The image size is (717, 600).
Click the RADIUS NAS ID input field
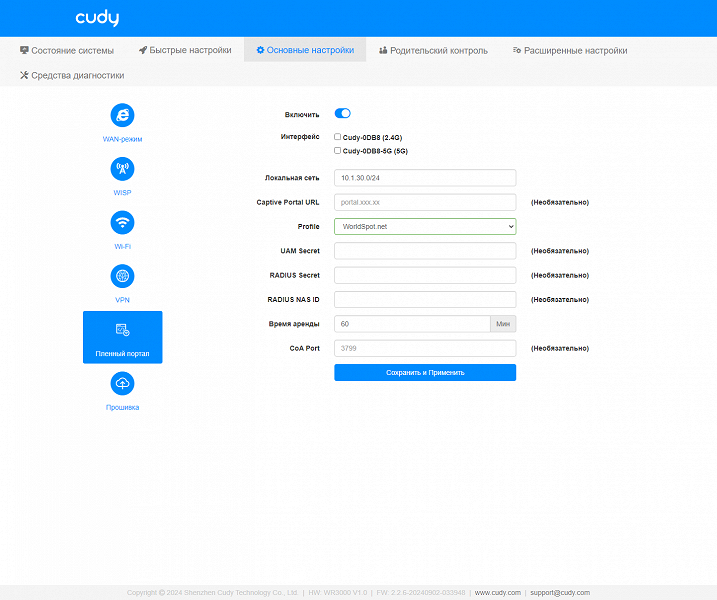tap(425, 300)
